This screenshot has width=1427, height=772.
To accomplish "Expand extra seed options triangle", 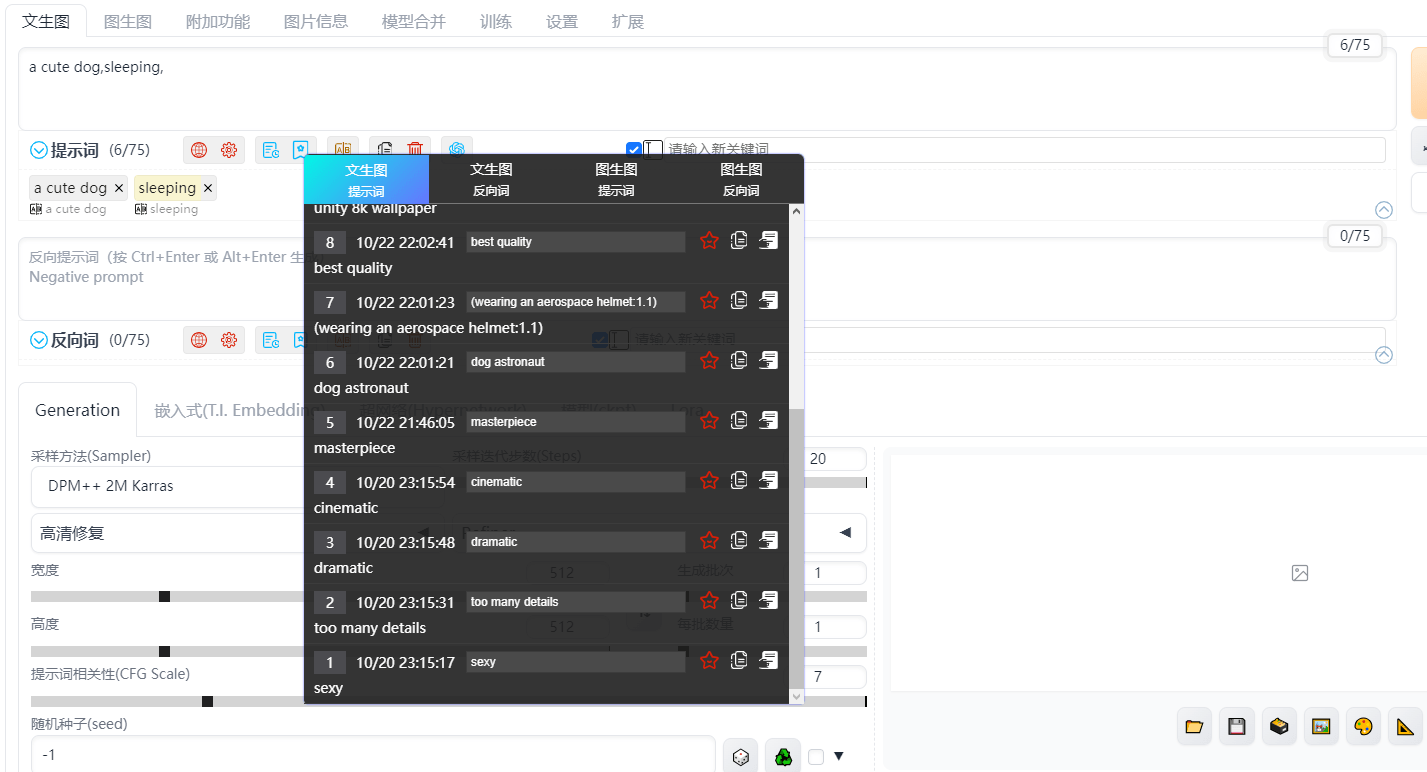I will (839, 756).
